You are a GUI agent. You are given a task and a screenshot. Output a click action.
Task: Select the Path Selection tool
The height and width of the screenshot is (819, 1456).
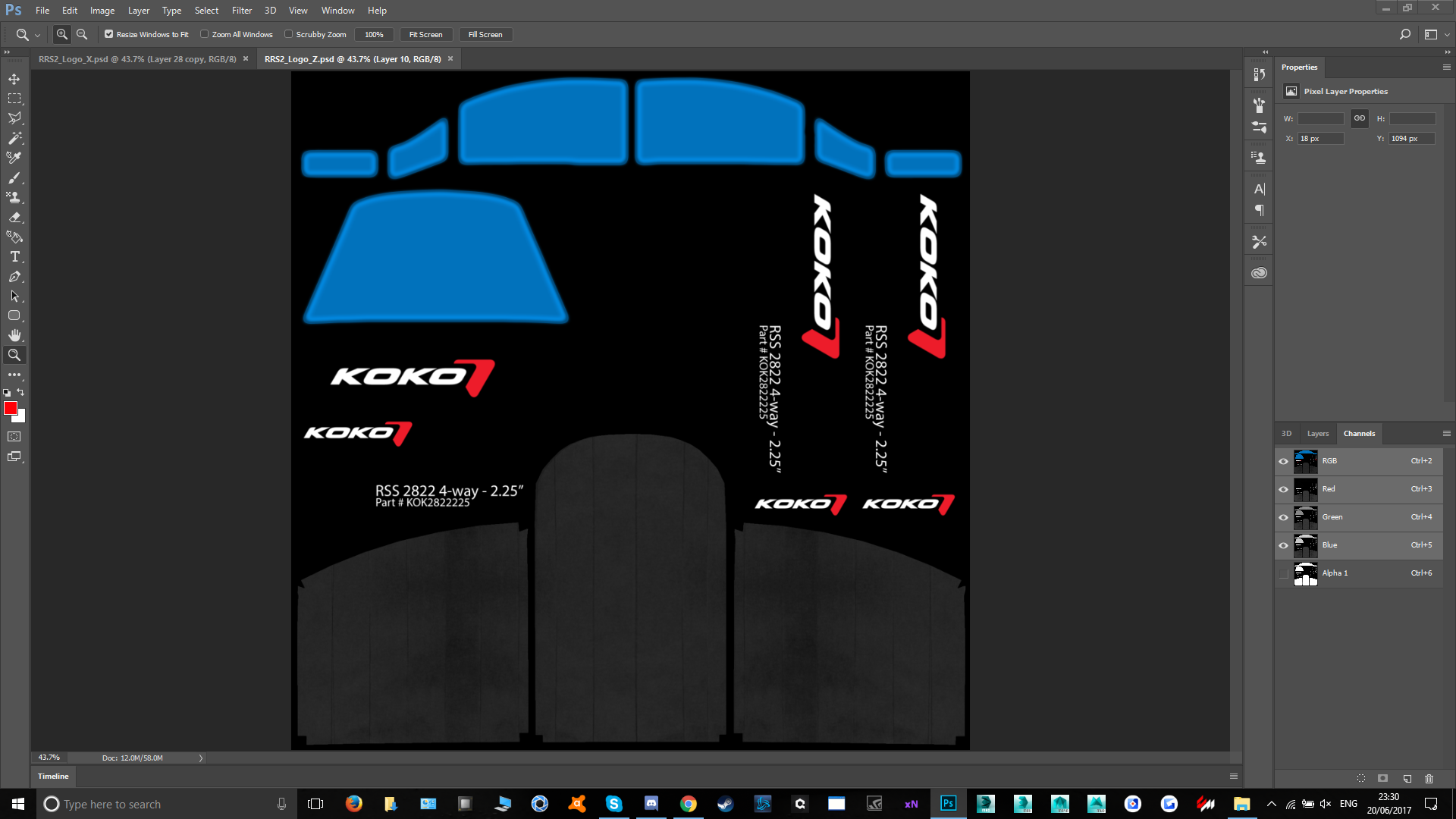(x=14, y=296)
